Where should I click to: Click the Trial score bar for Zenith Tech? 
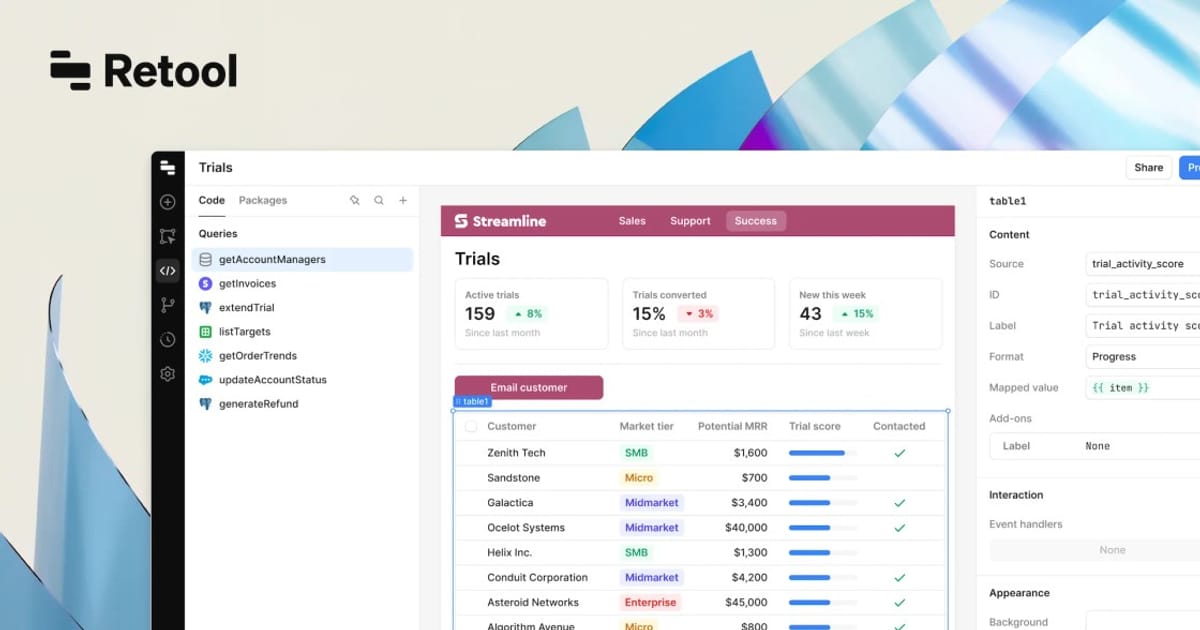(823, 453)
